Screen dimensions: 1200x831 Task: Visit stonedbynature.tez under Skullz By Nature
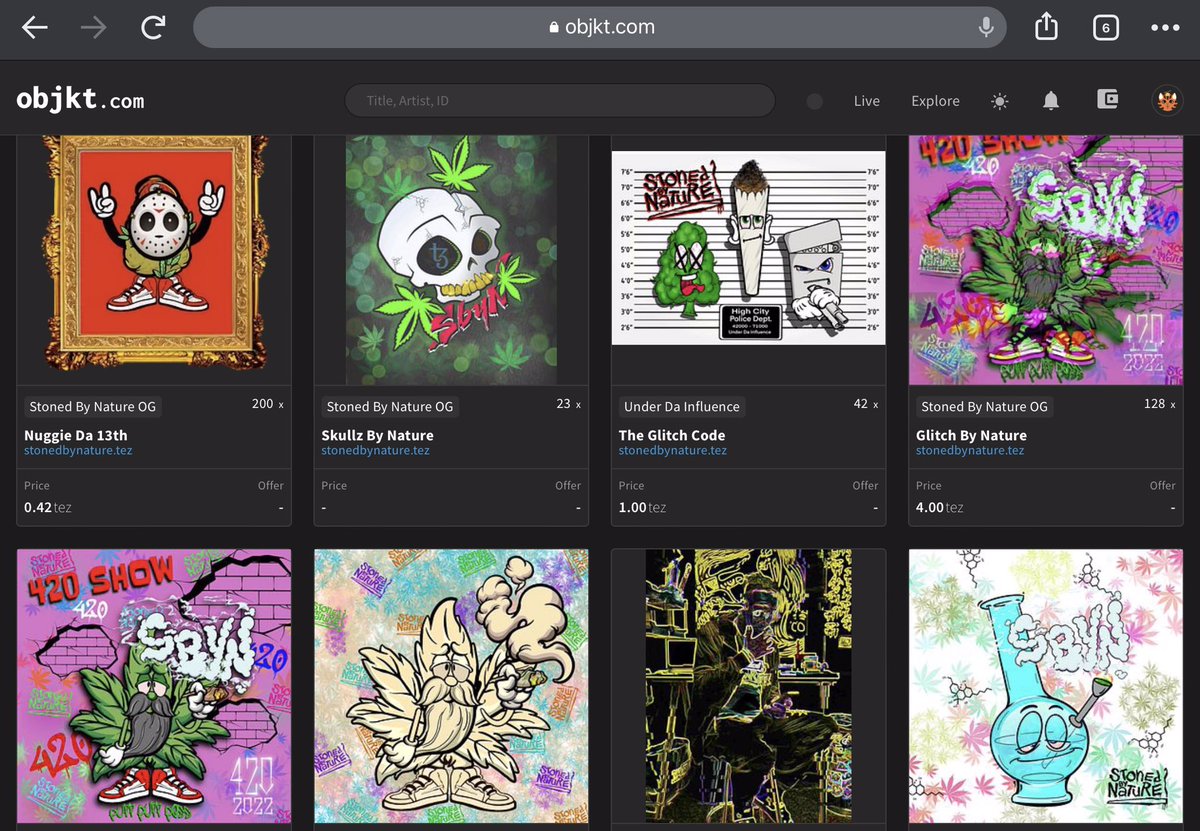(x=375, y=451)
